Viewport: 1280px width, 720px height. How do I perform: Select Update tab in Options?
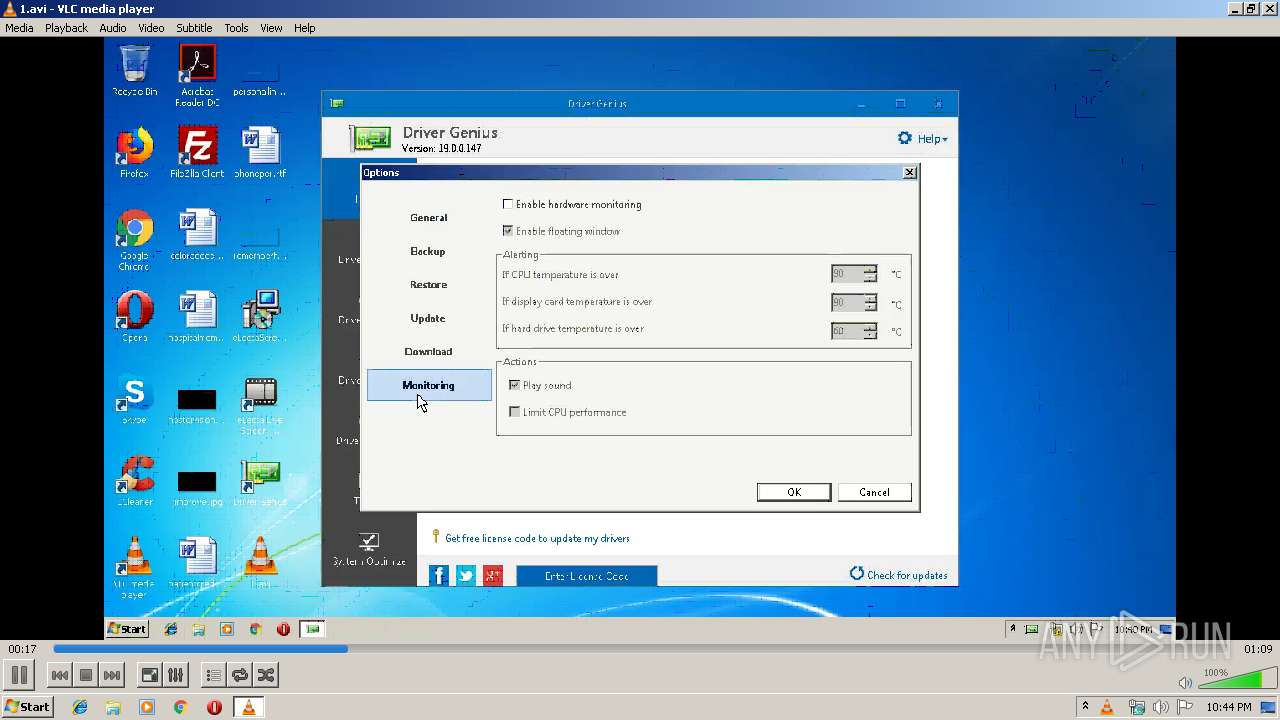(x=429, y=318)
